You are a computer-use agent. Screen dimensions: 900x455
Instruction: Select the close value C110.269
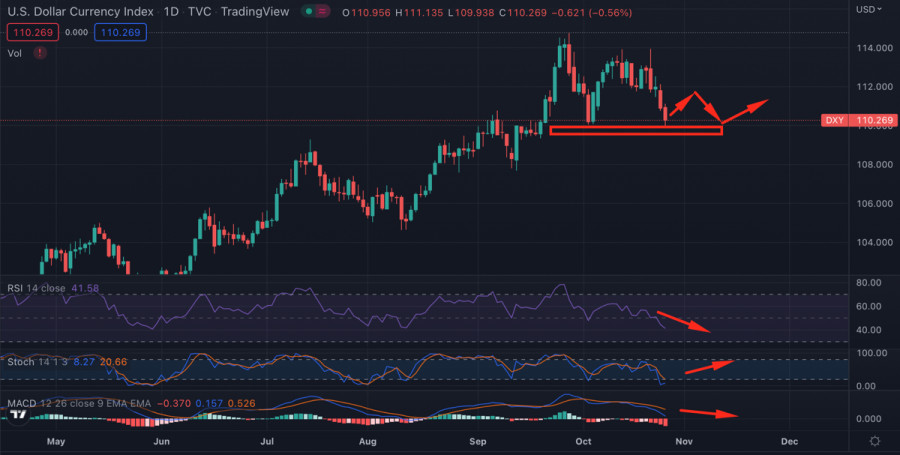coord(523,12)
